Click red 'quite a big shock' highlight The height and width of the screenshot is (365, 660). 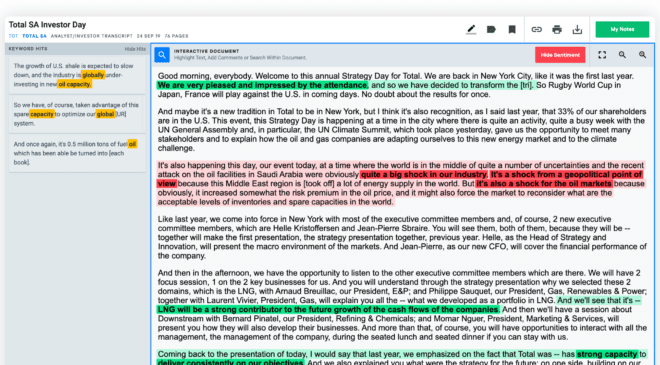click(424, 174)
